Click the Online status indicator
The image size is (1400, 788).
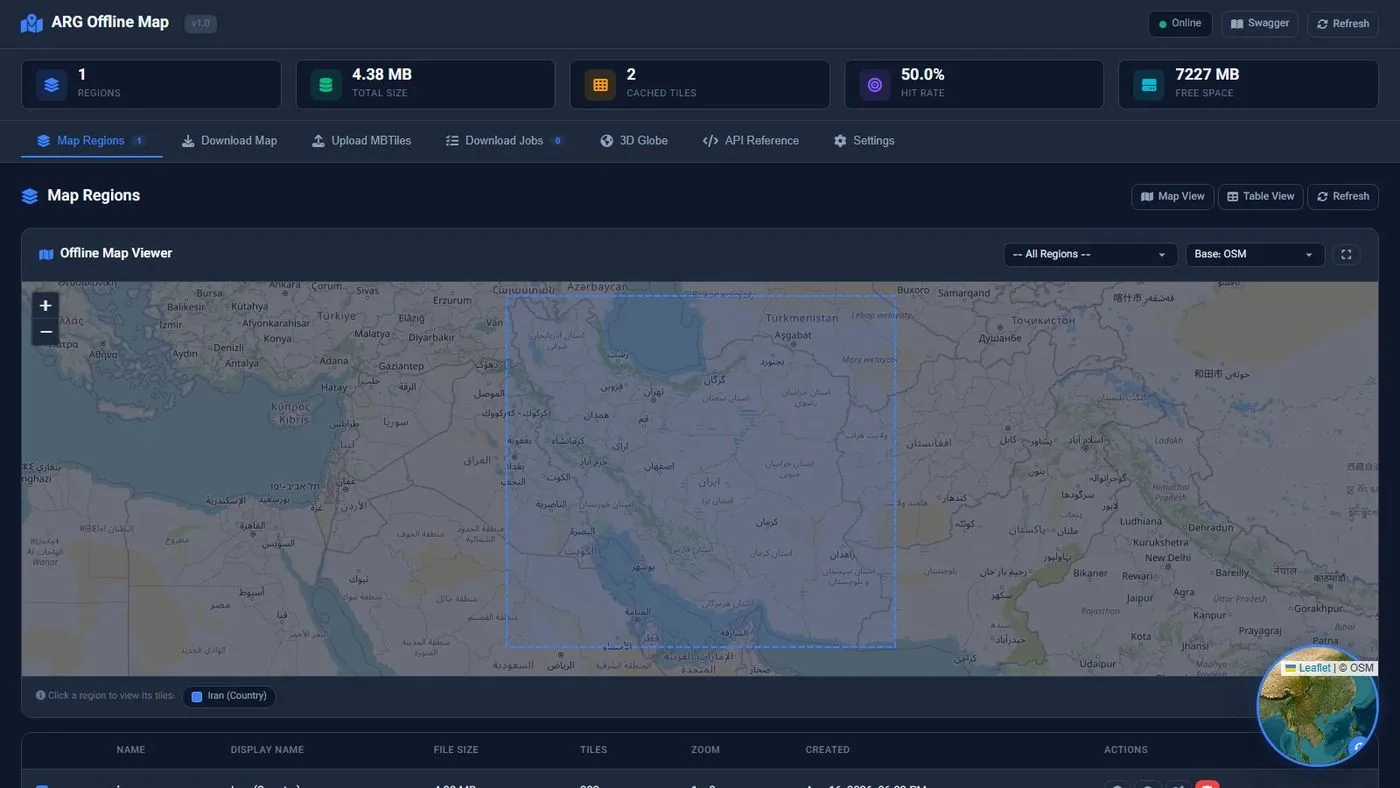pos(1180,23)
